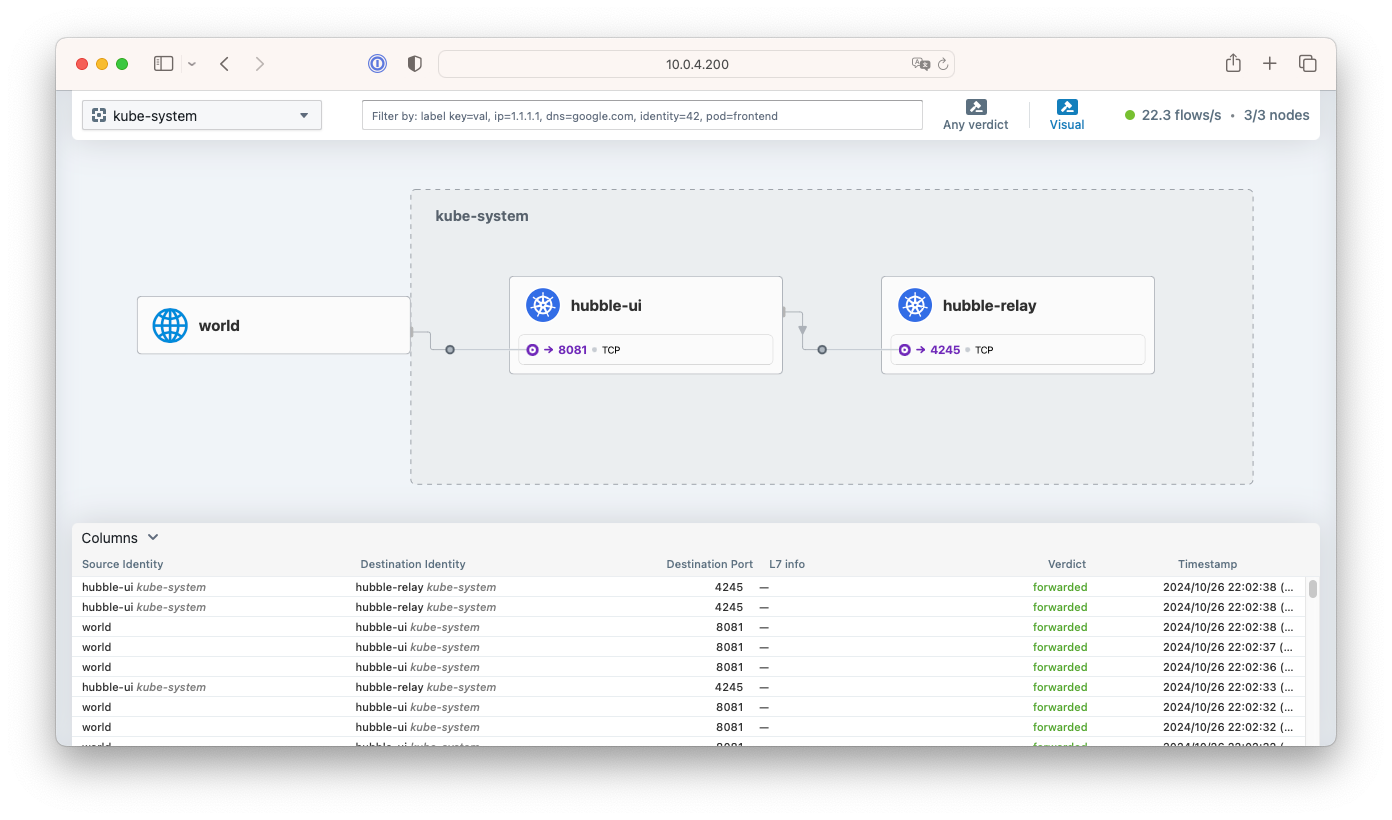
Task: Show tab overview
Action: [1307, 64]
